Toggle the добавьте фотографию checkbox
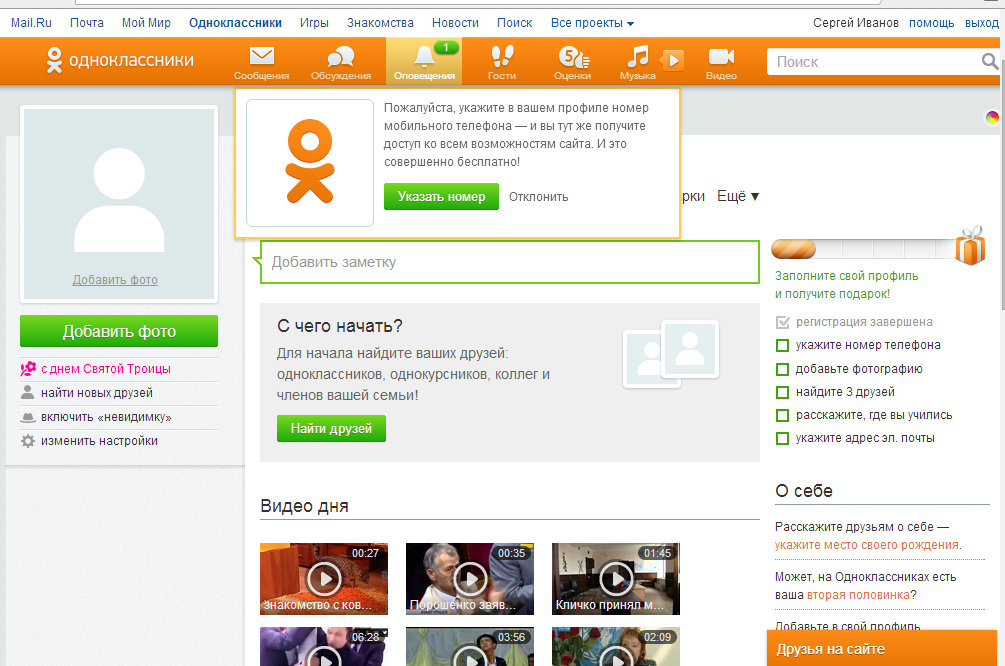The image size is (1005, 666). click(782, 369)
